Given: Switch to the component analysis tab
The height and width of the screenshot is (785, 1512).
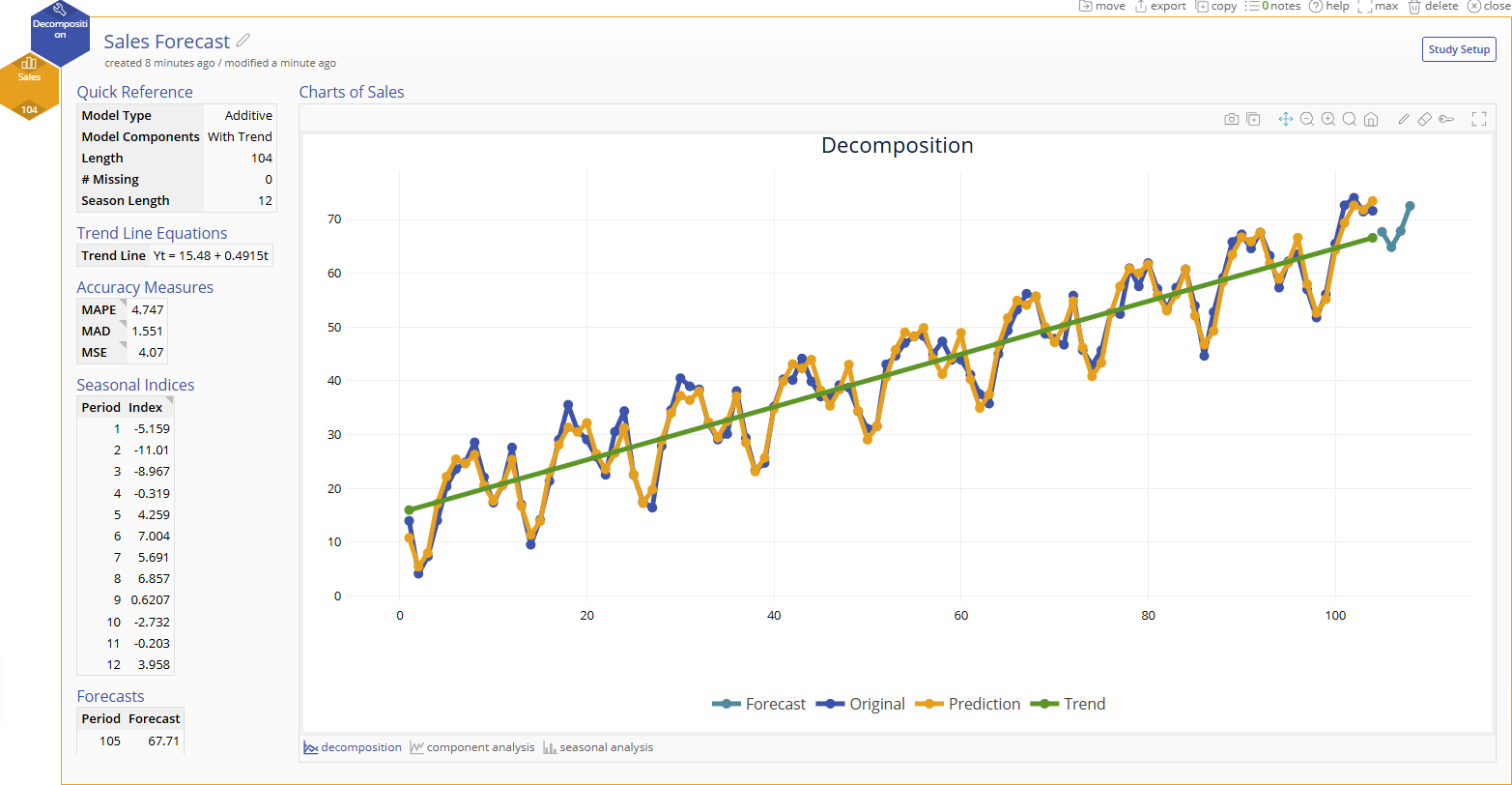Looking at the screenshot, I should (471, 747).
